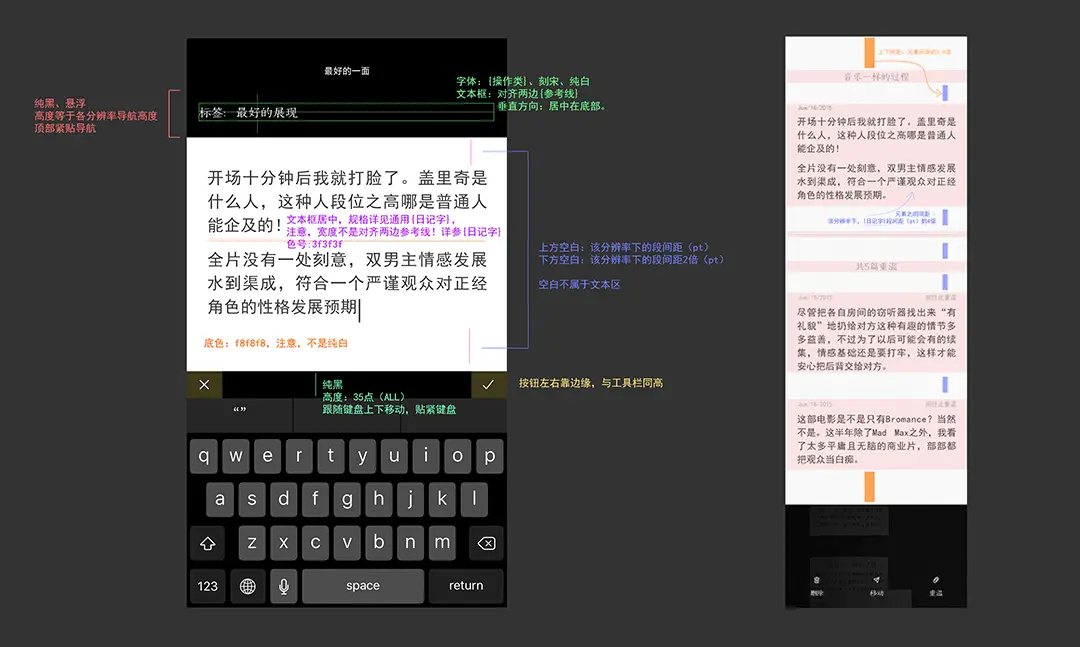This screenshot has height=647, width=1080.
Task: Tap the globe language switch key
Action: (247, 586)
